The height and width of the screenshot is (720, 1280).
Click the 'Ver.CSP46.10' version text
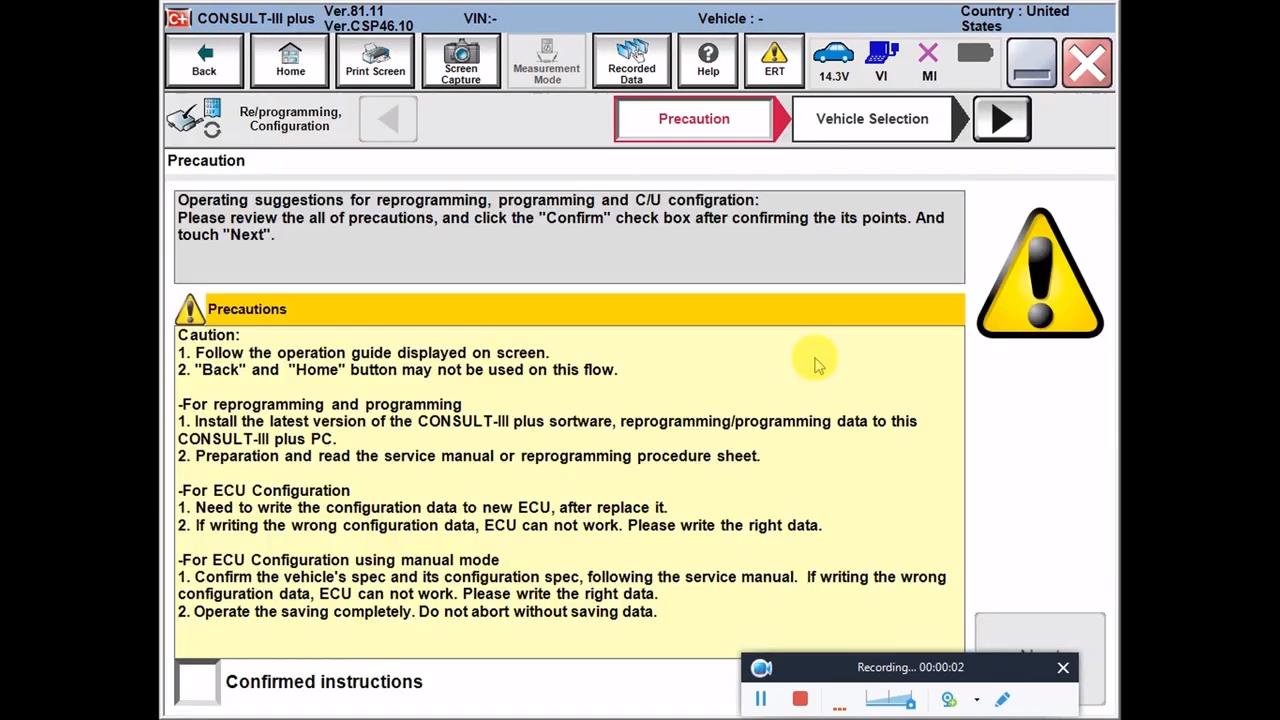point(368,26)
